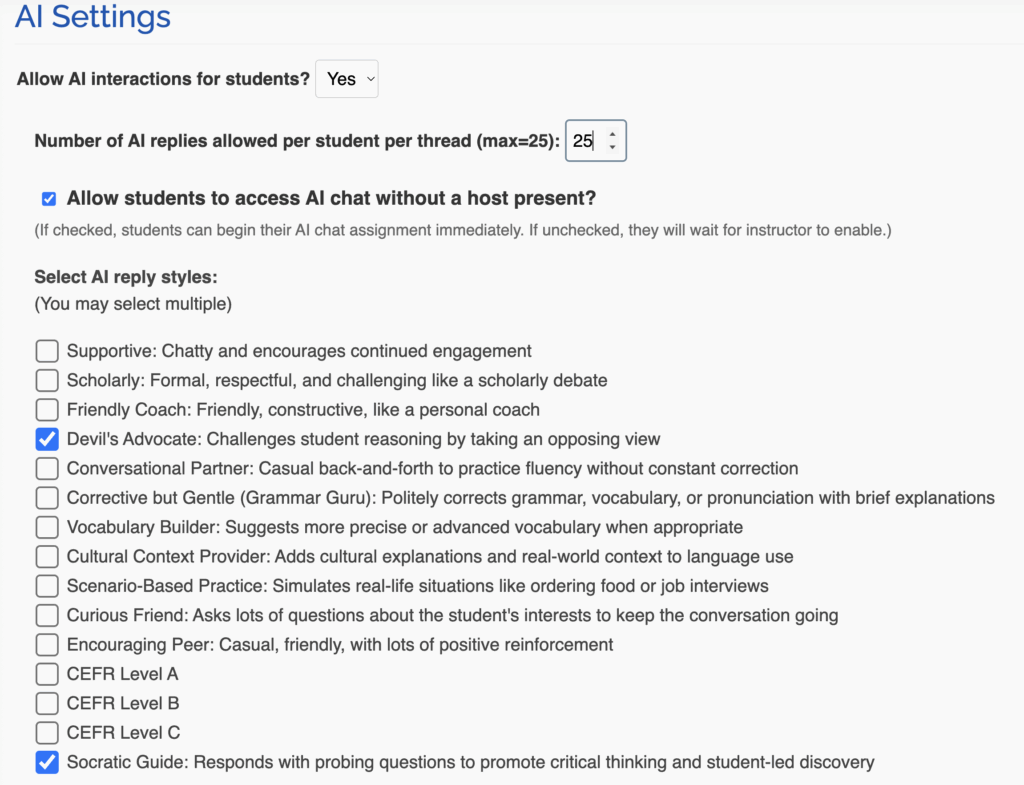
Task: Enable Corrective but Gentle Grammar Guru
Action: (x=47, y=498)
